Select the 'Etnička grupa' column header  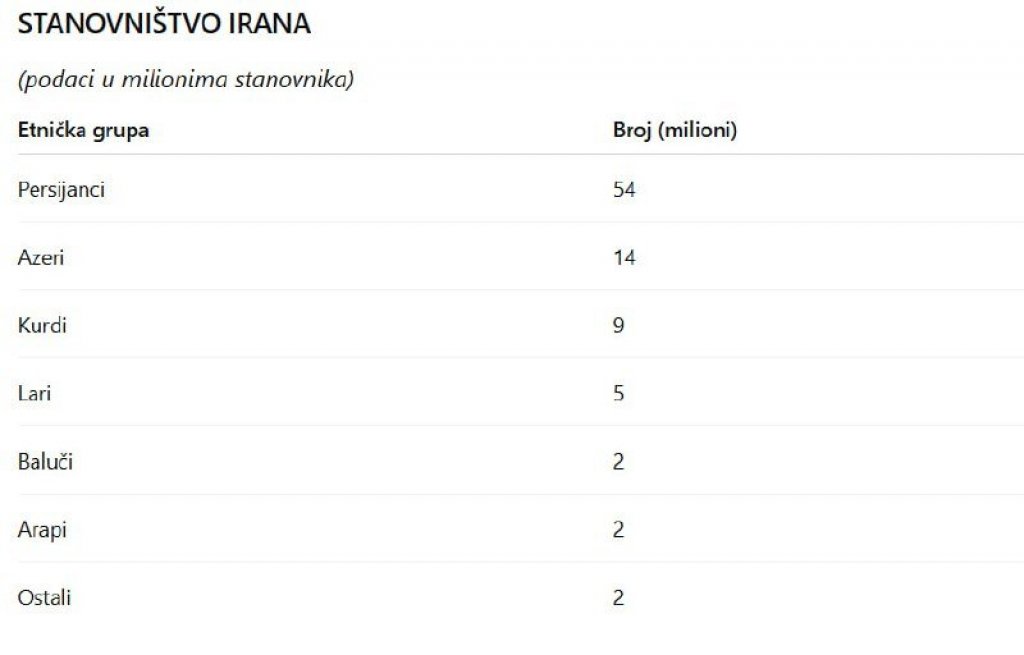pos(83,130)
